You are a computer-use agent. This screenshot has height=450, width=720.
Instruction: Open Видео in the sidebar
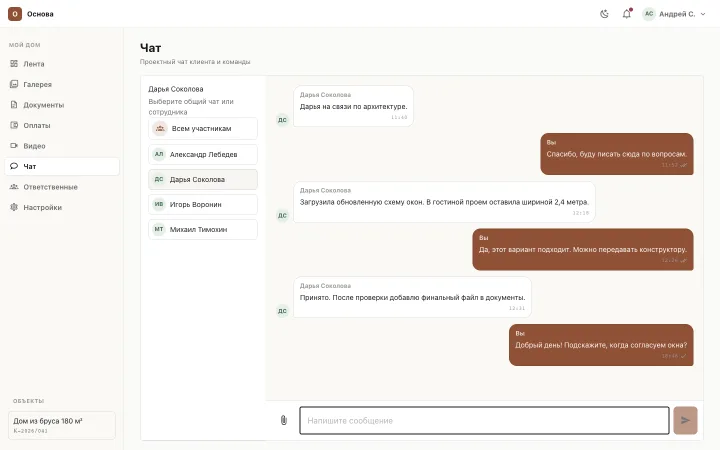pyautogui.click(x=62, y=146)
